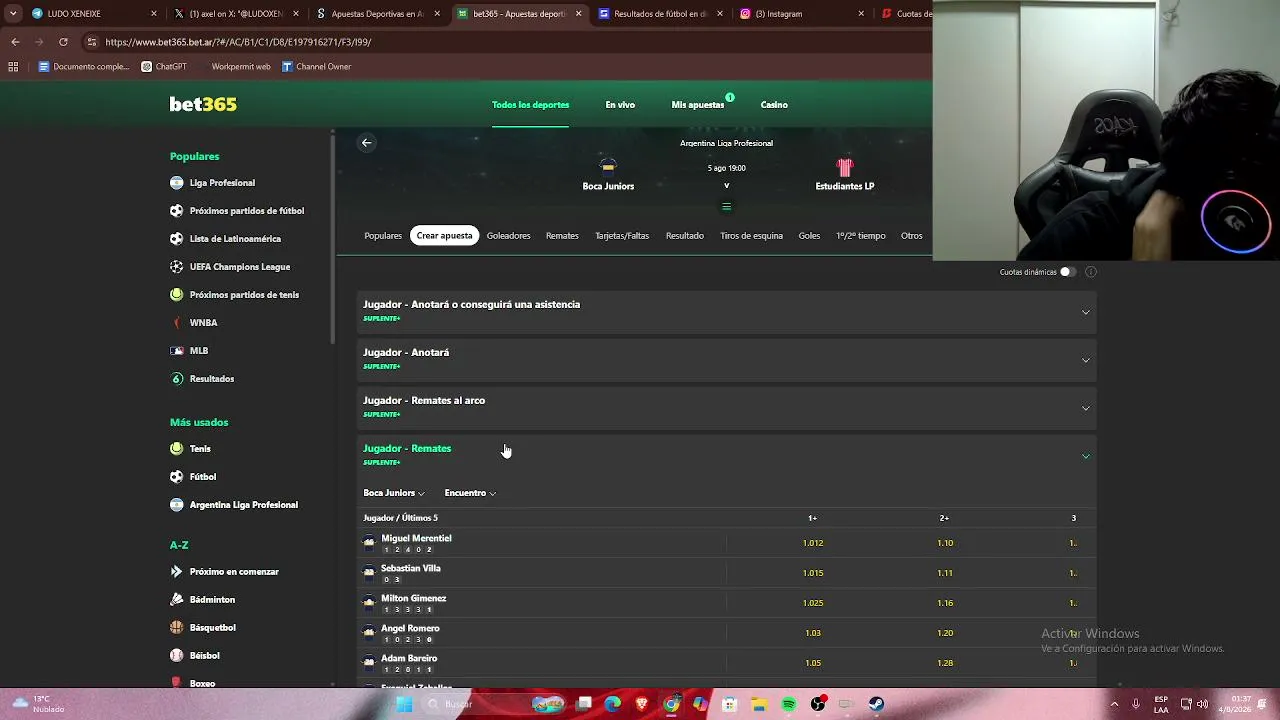Select Sebastian Villa 2+ odds 1.11
This screenshot has height=720, width=1280.
click(945, 573)
